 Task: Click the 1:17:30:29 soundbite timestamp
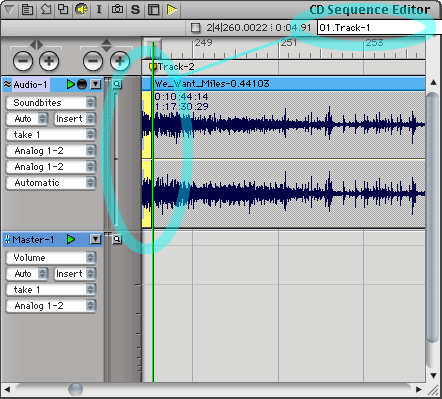pos(182,107)
